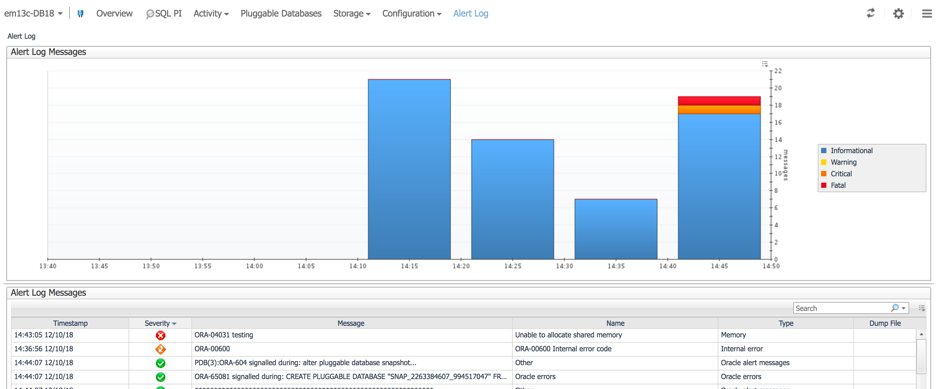This screenshot has height=389, width=939.
Task: Open the Pluggable Databases tab
Action: (281, 13)
